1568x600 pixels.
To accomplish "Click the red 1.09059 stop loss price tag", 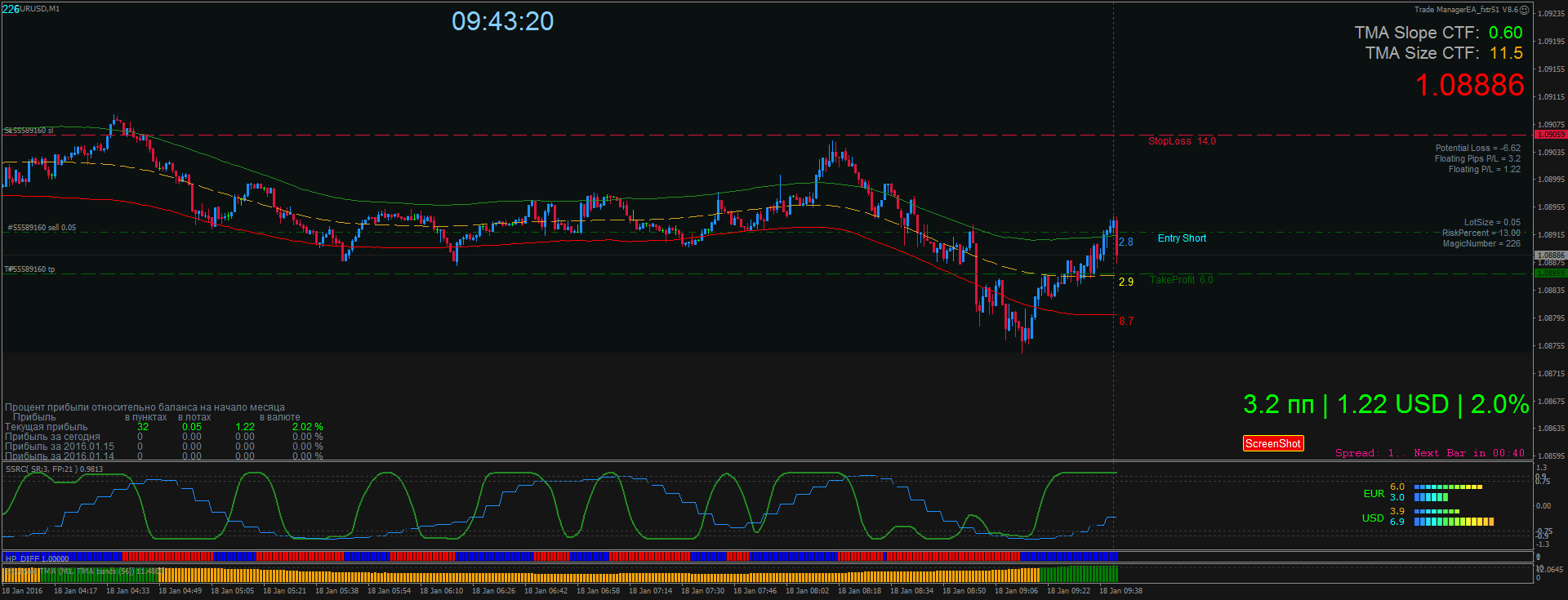I will 1550,135.
